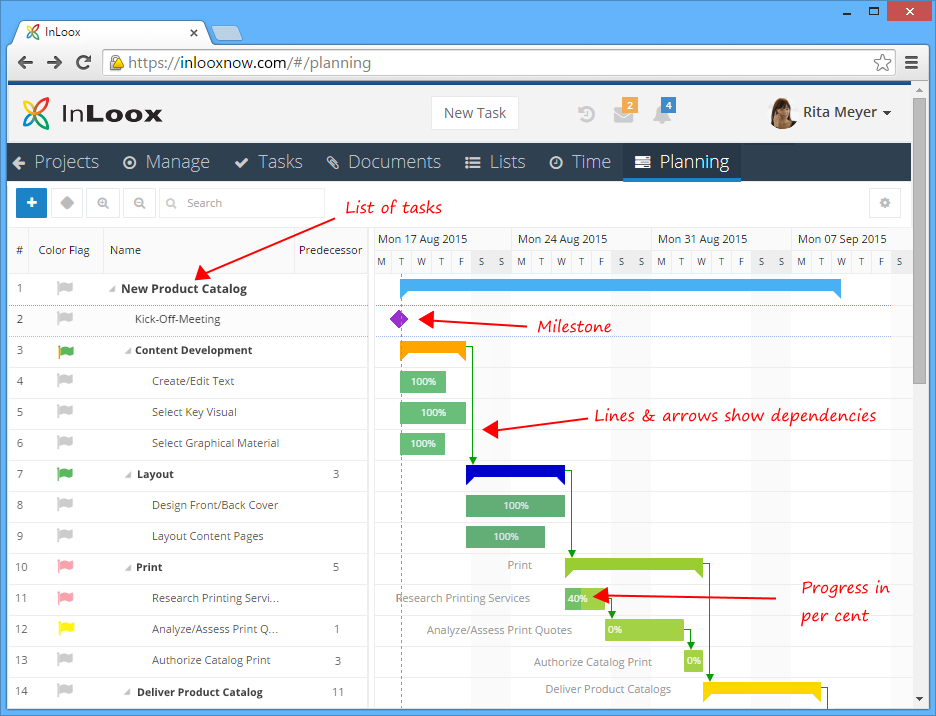Close the InLoox browser tab
Viewport: 936px width, 716px height.
point(193,33)
